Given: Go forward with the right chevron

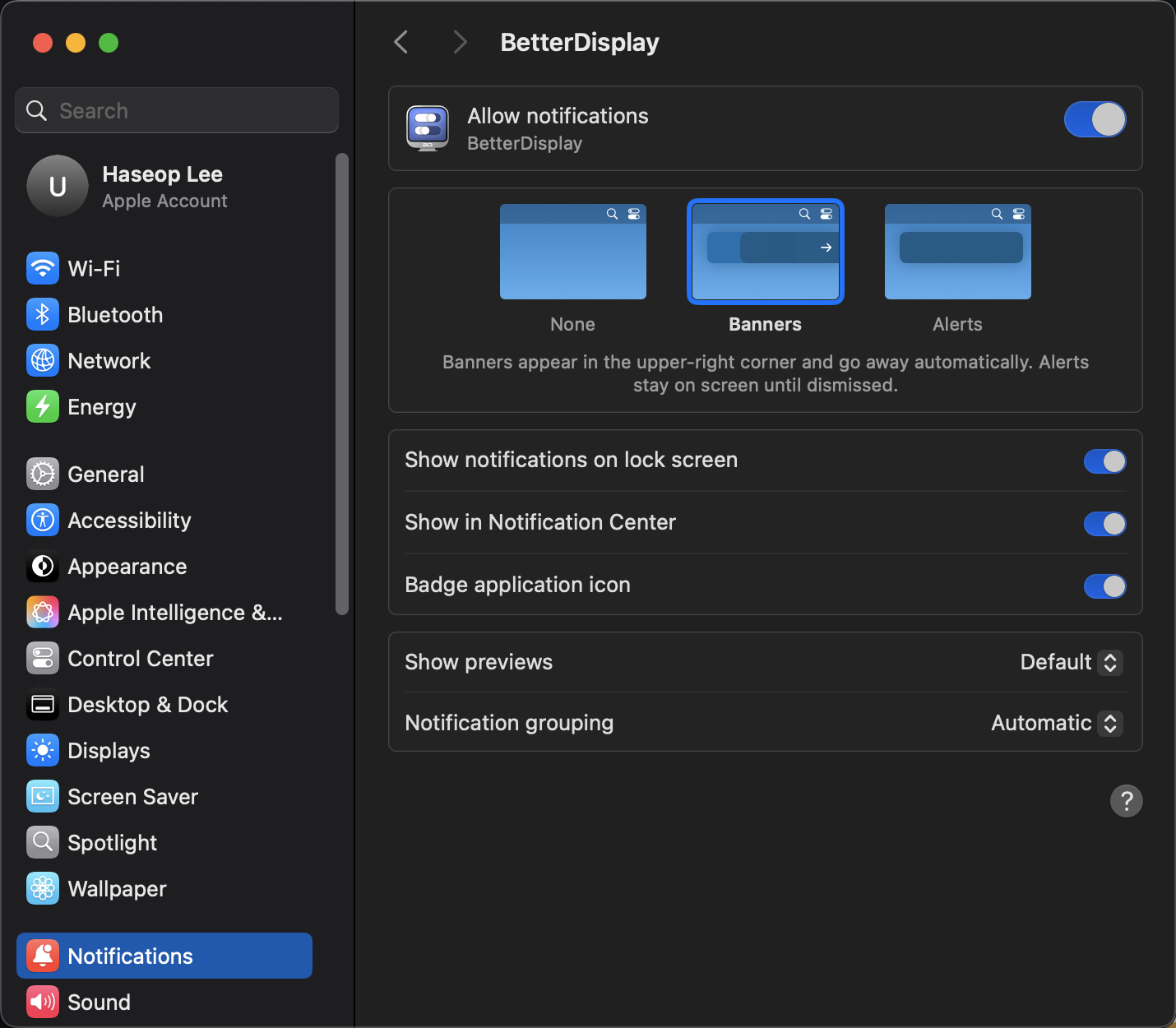Looking at the screenshot, I should (x=460, y=42).
